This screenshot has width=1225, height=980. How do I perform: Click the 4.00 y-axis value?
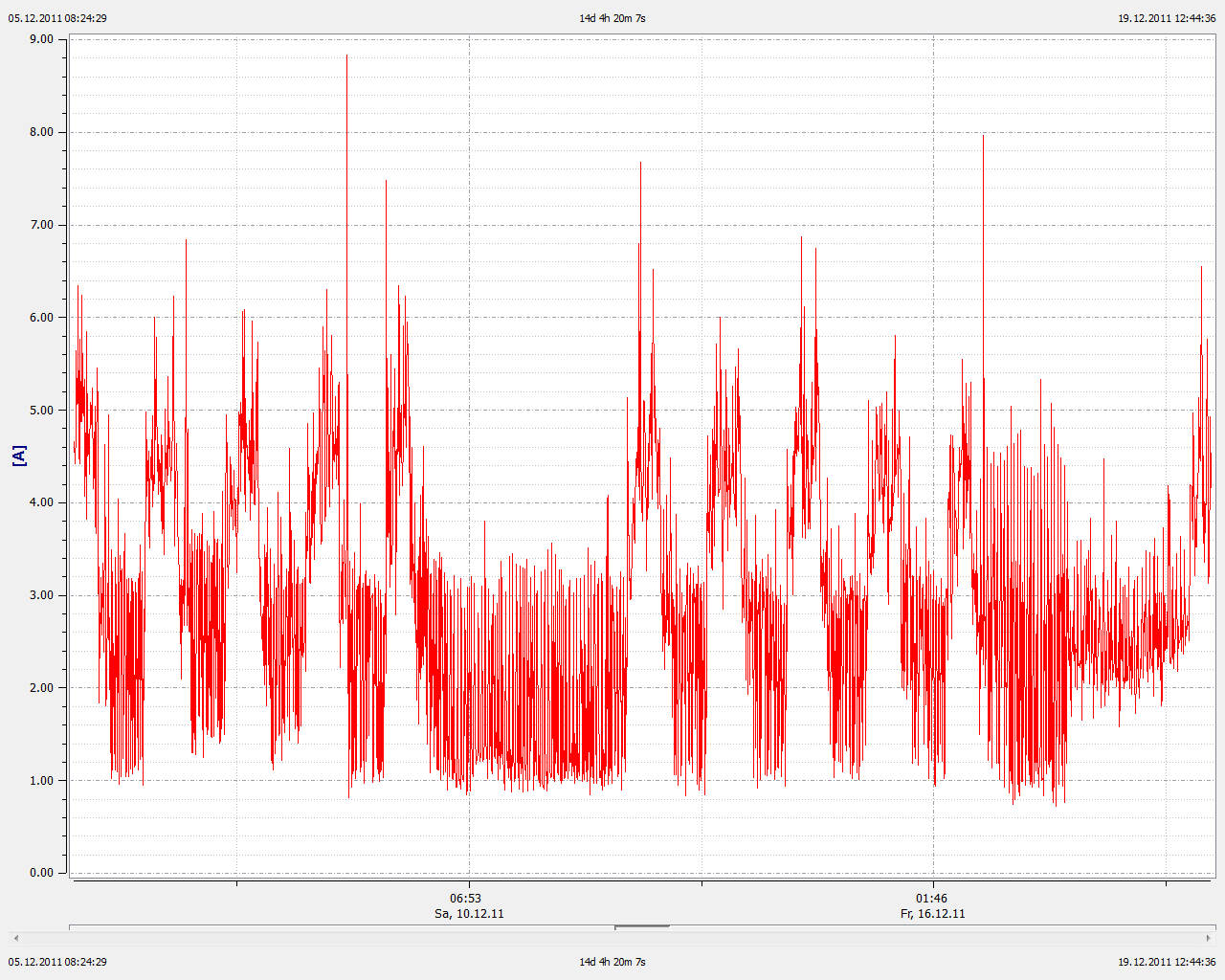pyautogui.click(x=41, y=502)
